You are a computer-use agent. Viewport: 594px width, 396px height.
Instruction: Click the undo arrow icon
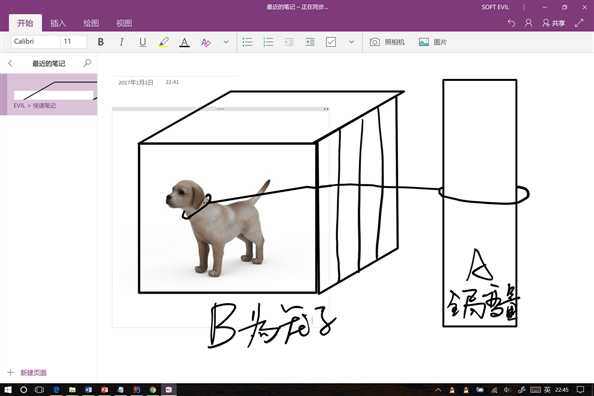click(511, 23)
